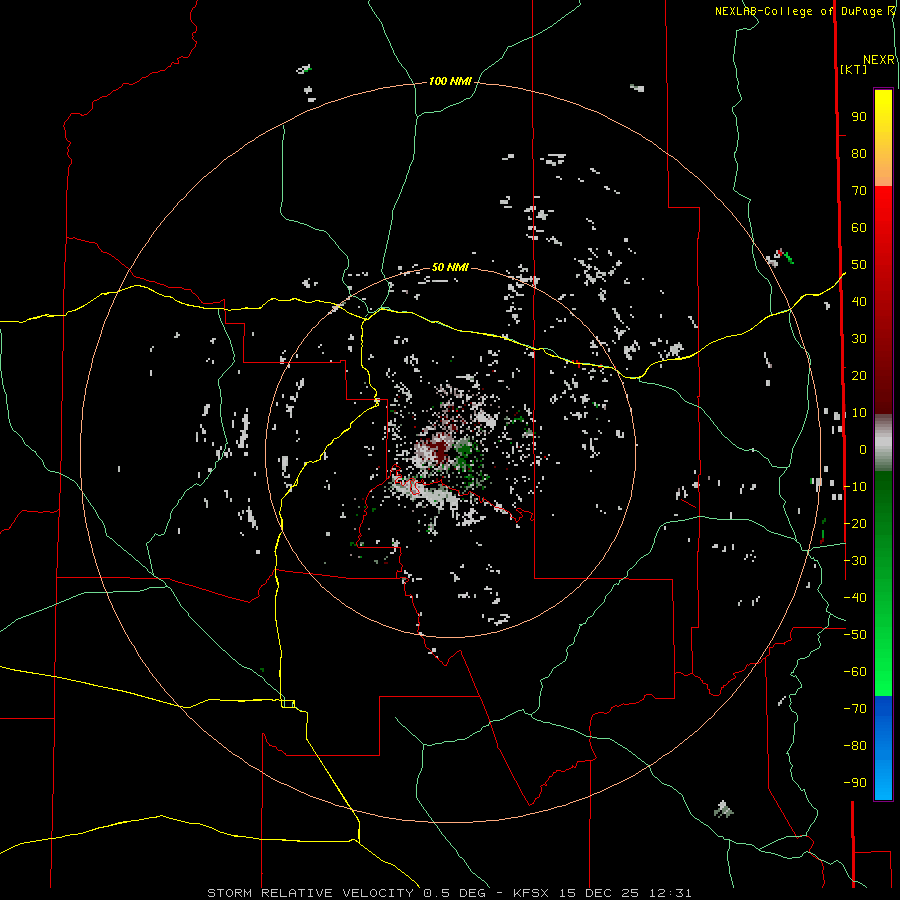900x900 pixels.
Task: Click the blue segment of velocity color bar
Action: (x=883, y=748)
